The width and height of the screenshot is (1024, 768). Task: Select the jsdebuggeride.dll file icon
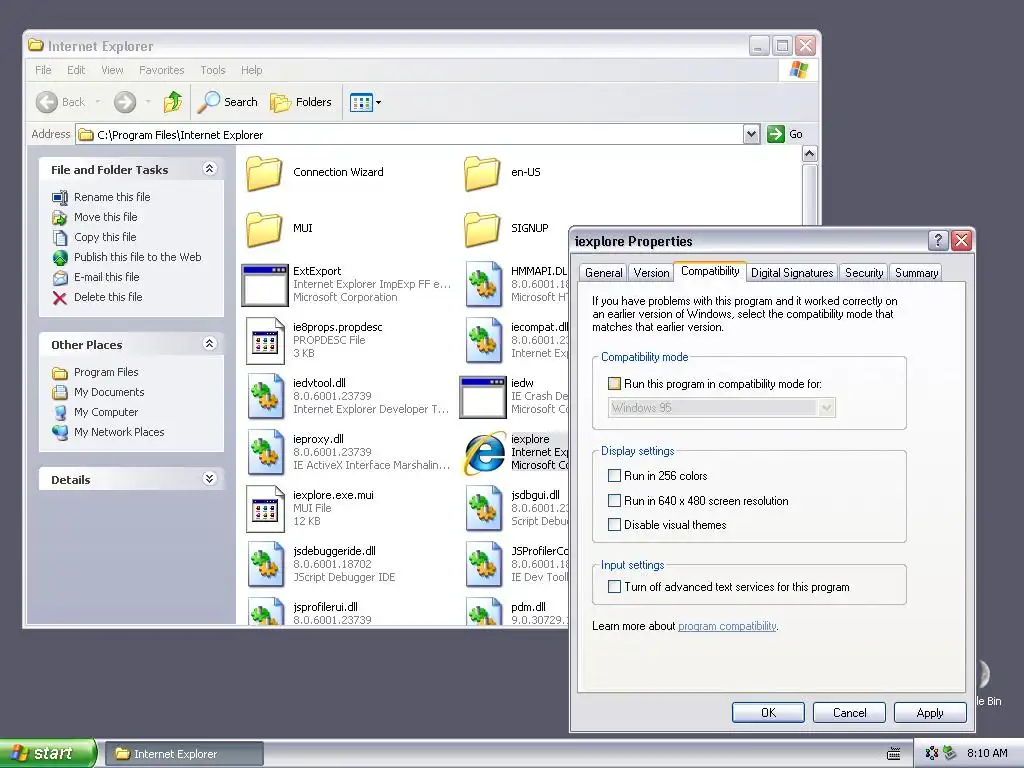pos(265,564)
